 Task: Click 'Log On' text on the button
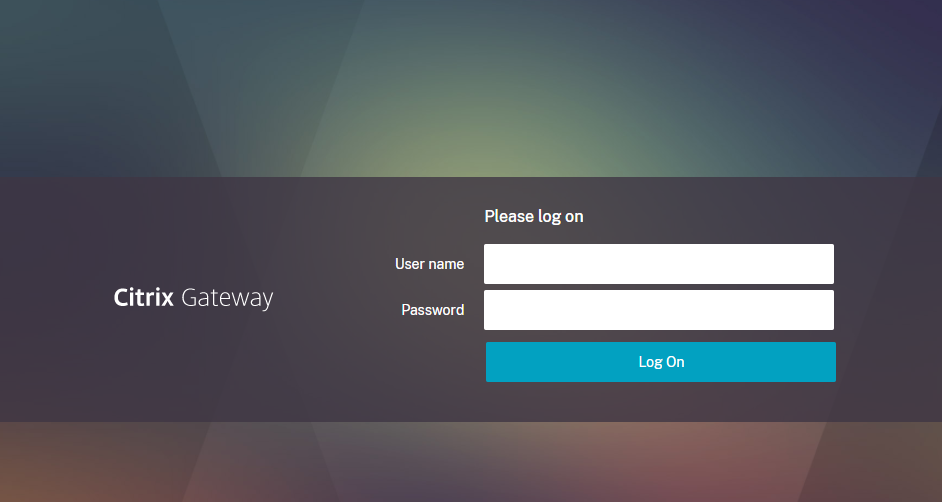[661, 362]
